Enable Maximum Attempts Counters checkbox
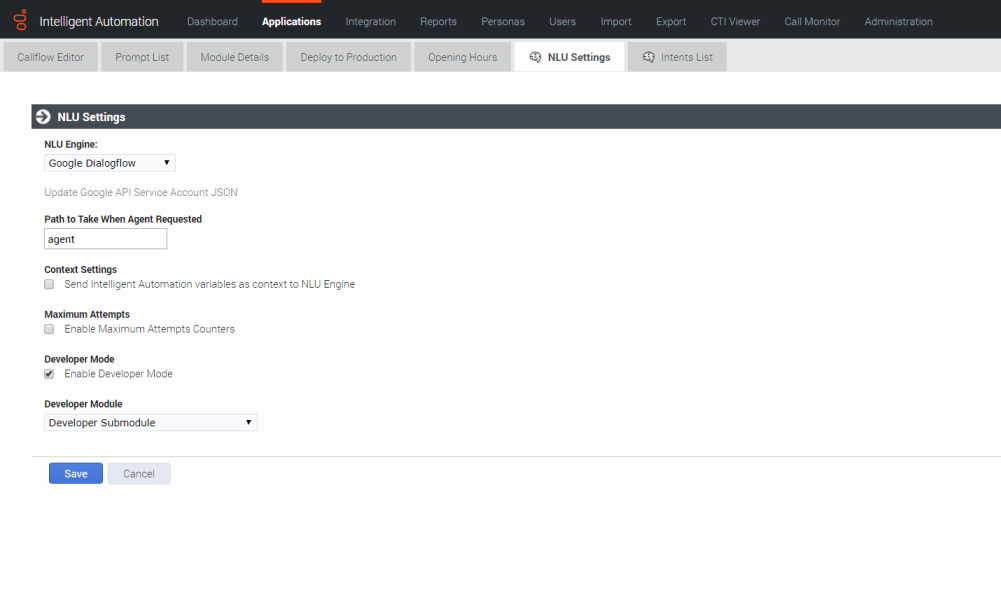The width and height of the screenshot is (1001, 616). pos(49,329)
